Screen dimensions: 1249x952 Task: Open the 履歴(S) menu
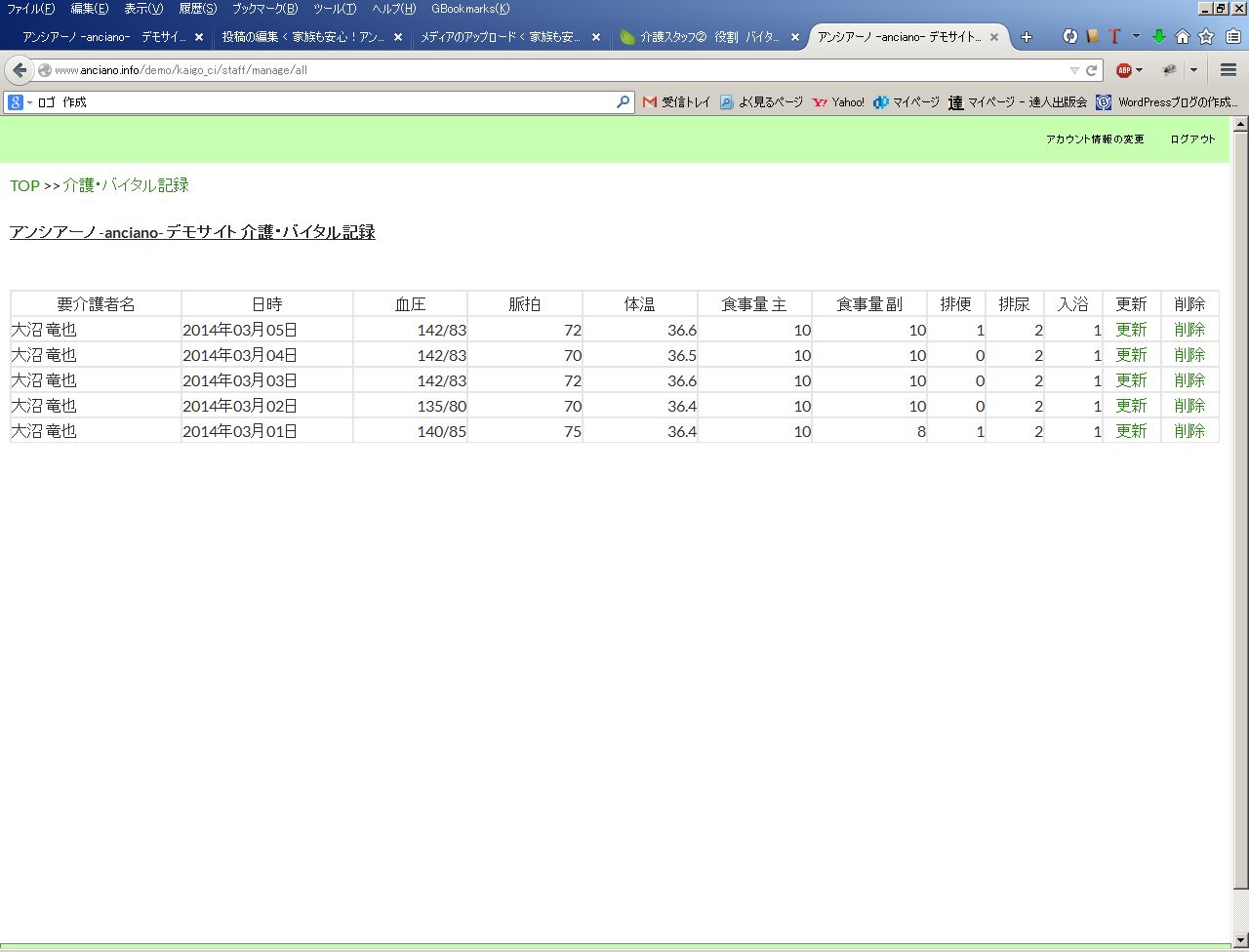(x=197, y=9)
